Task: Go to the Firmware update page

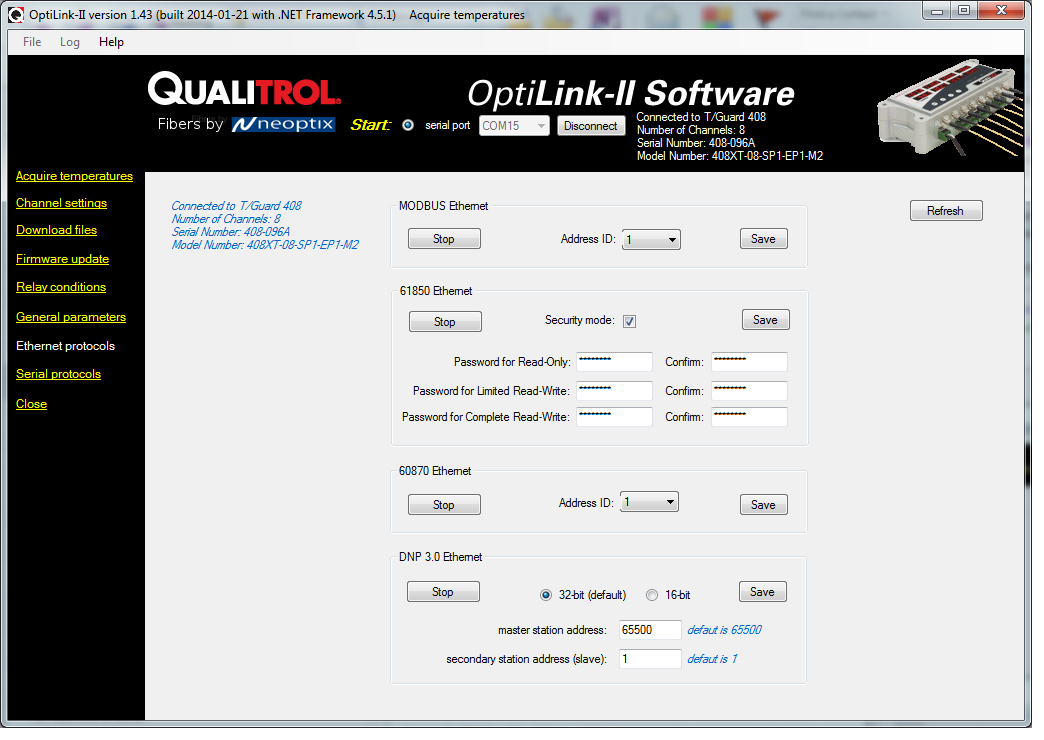Action: [x=62, y=259]
